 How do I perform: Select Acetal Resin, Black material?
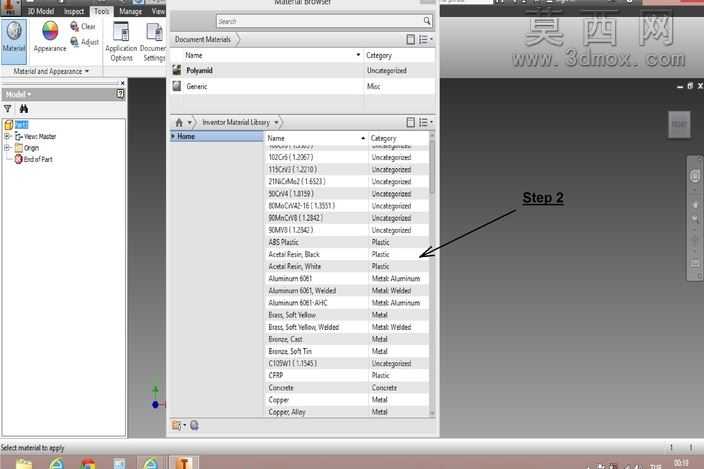[347, 254]
